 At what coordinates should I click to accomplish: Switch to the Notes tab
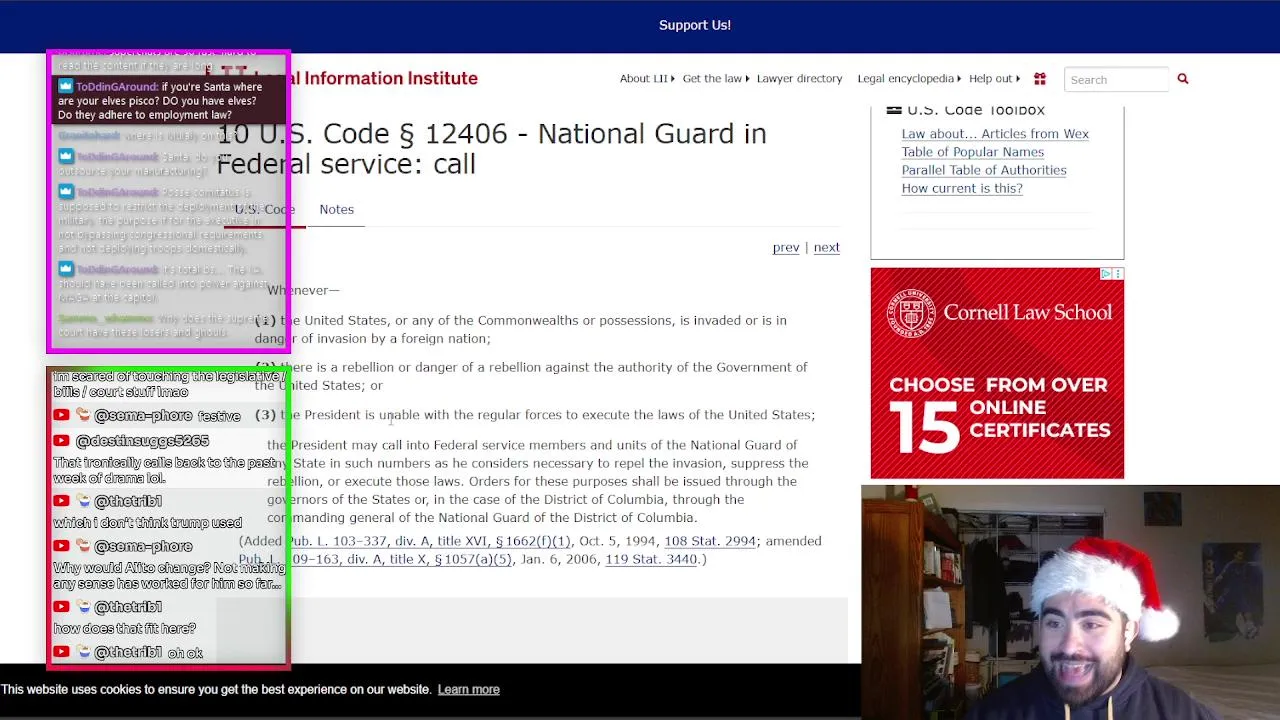336,209
